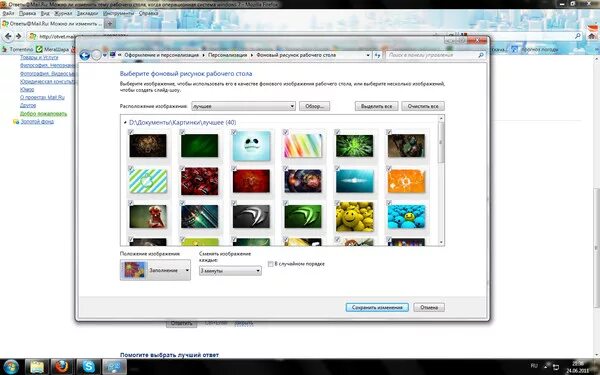The image size is (600, 375).
Task: Open the Control Panel address bar history dropdown arrow
Action: (368, 55)
